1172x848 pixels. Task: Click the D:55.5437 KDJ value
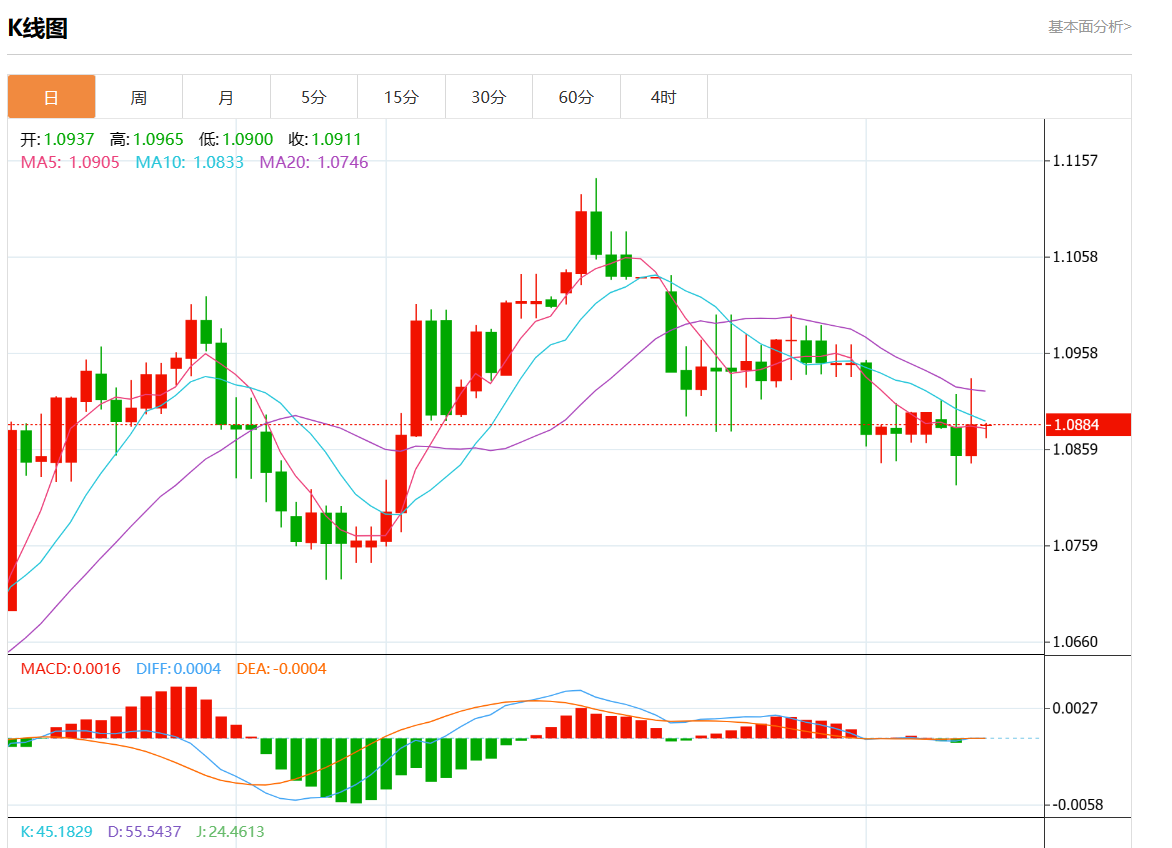[x=144, y=832]
